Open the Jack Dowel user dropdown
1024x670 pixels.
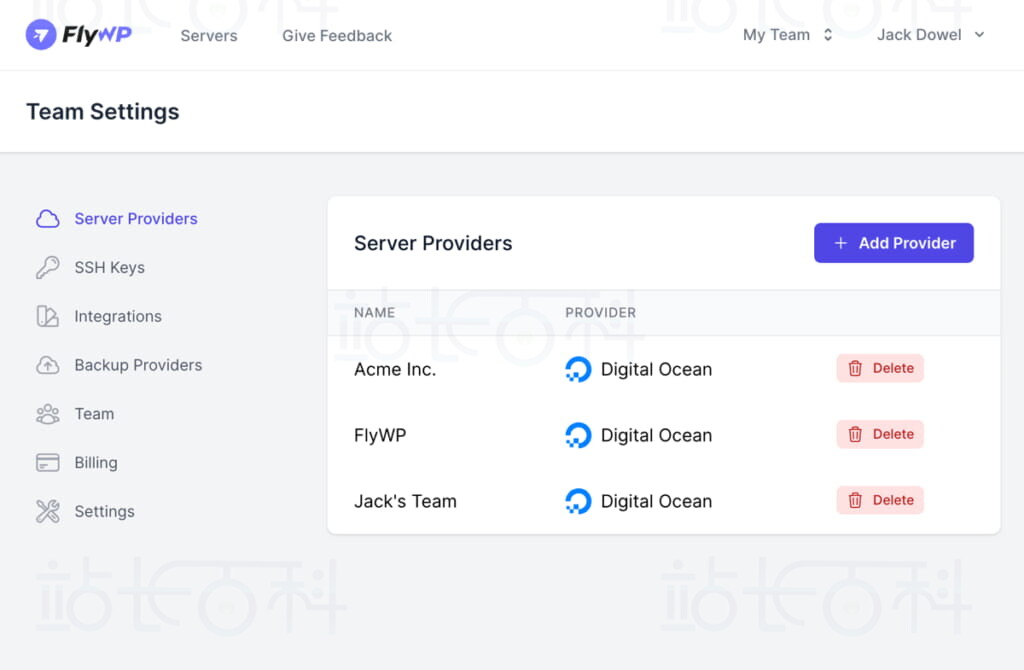click(930, 35)
